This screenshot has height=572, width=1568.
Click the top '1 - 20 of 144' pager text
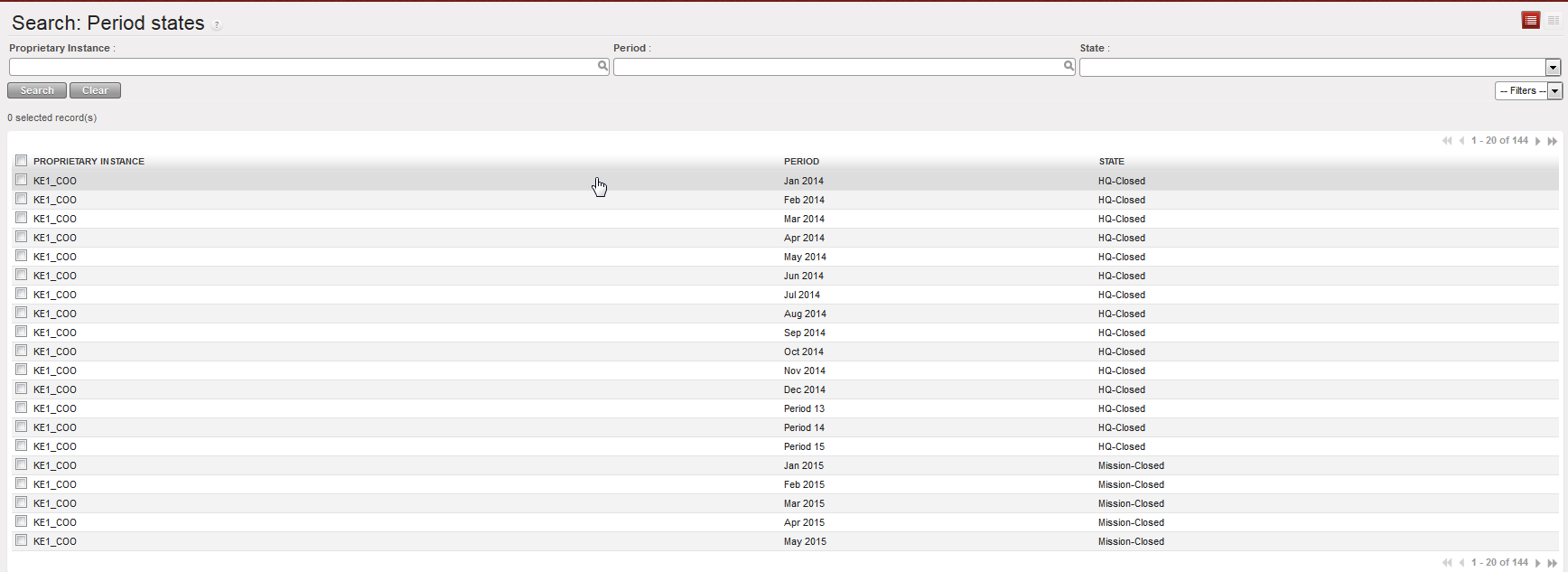1499,140
